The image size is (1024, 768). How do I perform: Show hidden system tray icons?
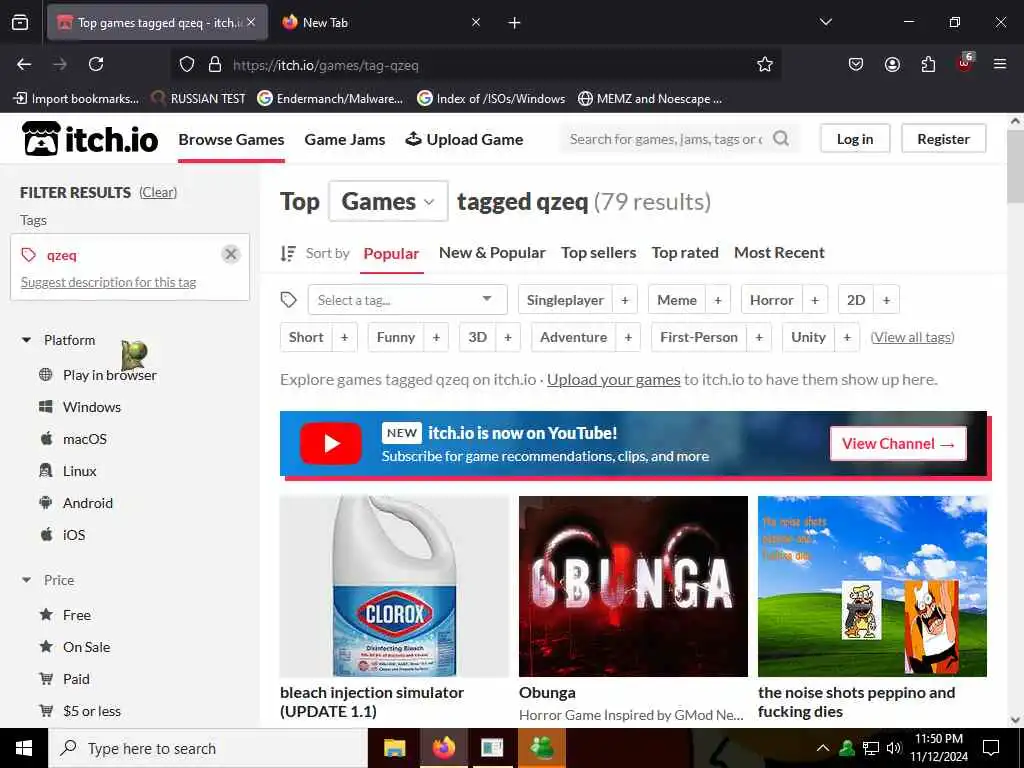(x=823, y=748)
